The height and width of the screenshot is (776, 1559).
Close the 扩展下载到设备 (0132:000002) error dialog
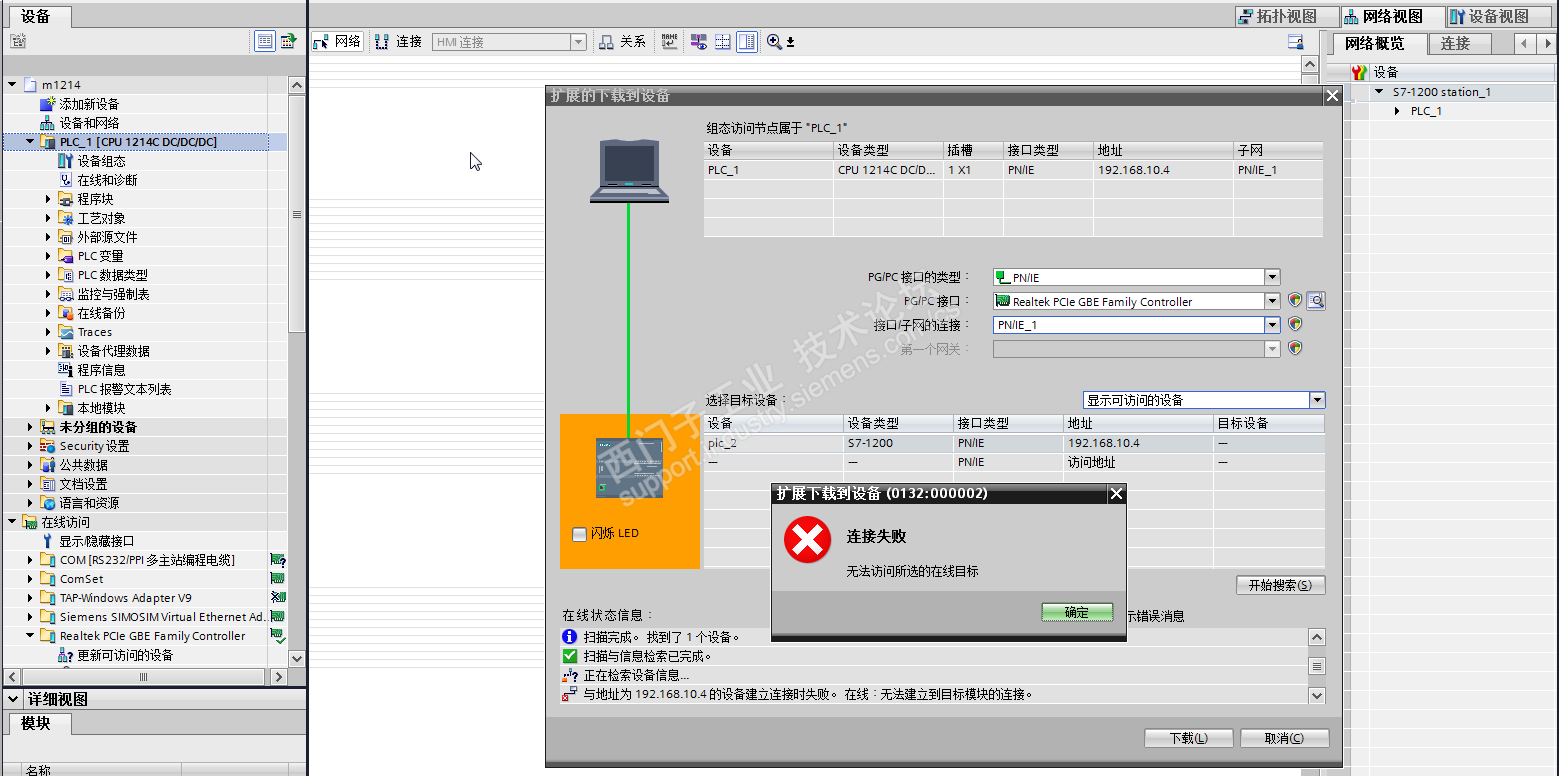[1117, 493]
